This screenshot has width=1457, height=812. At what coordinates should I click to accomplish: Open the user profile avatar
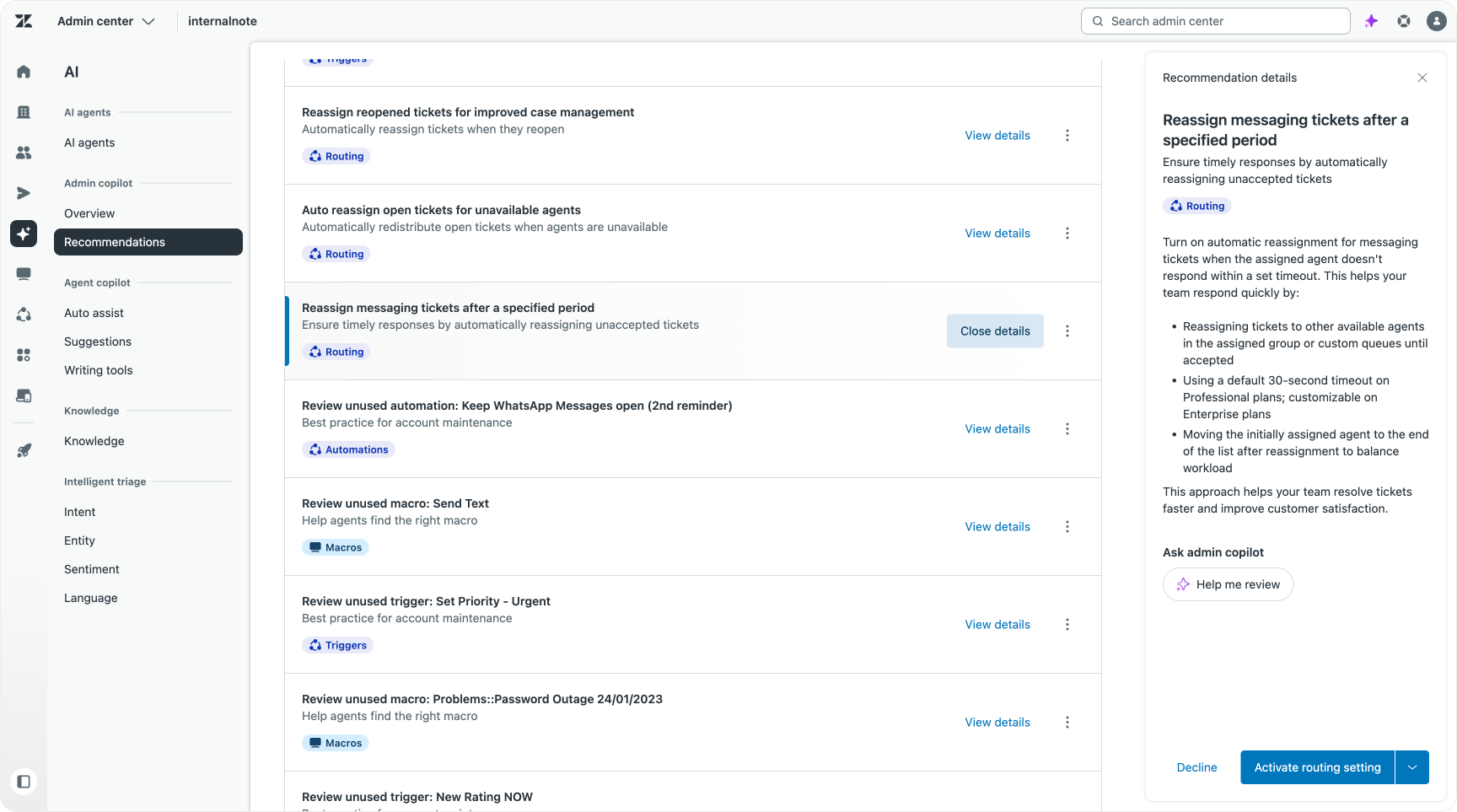pos(1437,21)
